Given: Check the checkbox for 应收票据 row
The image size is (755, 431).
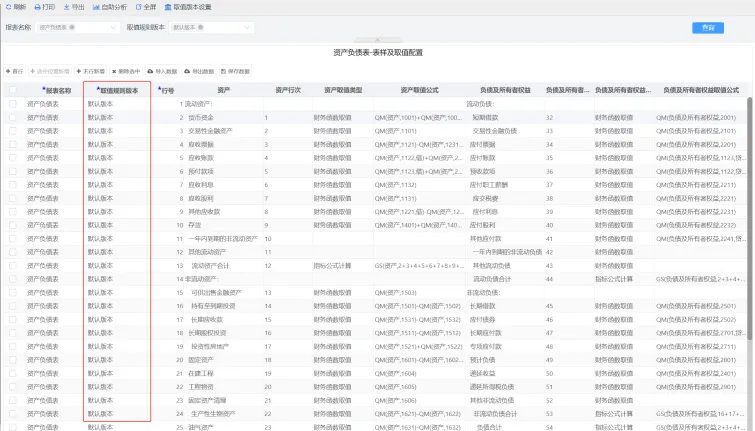Looking at the screenshot, I should coord(13,144).
